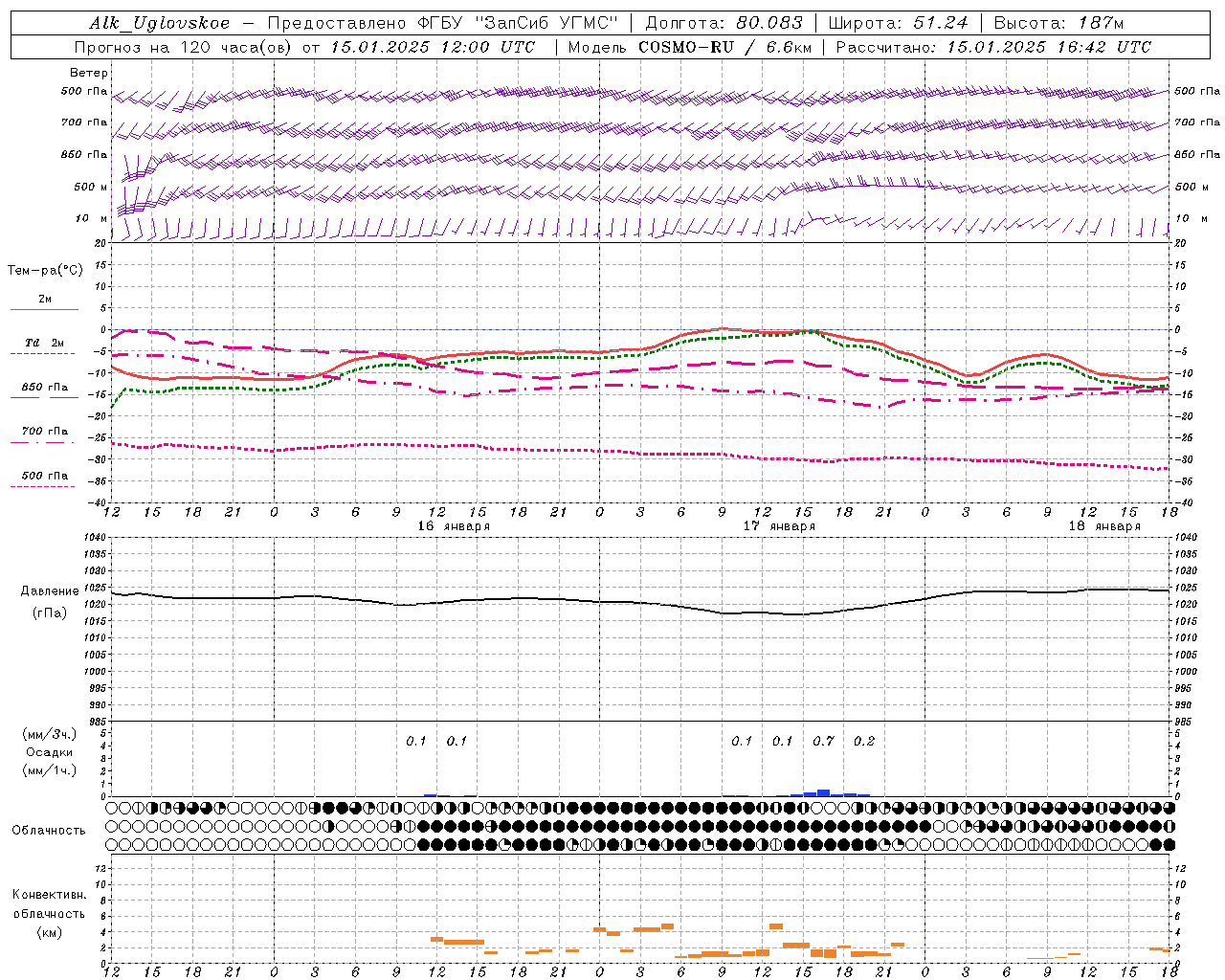Click the '0.2' precipitation amount value
The width and height of the screenshot is (1225, 980).
[864, 742]
